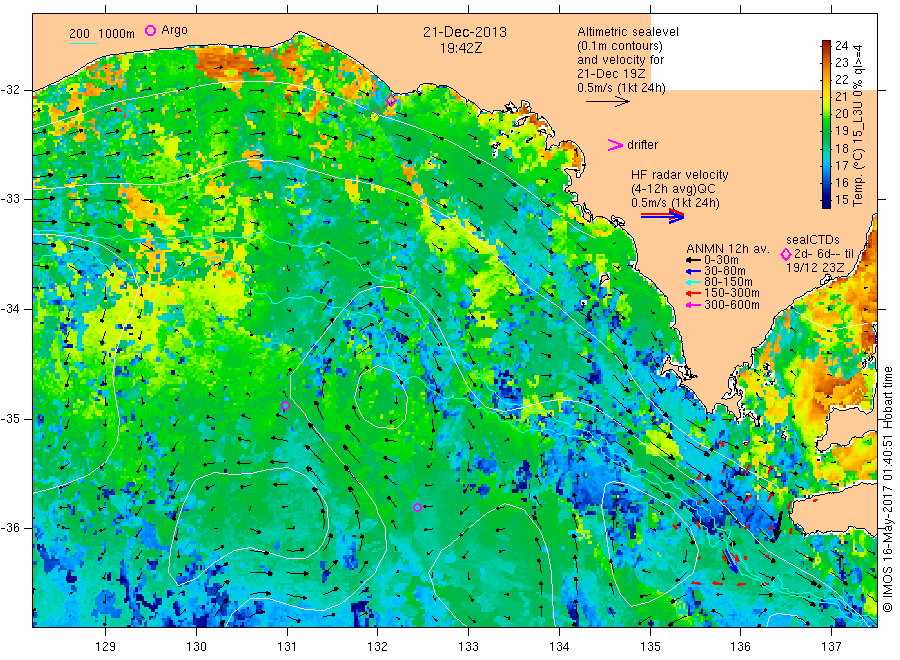This screenshot has width=900, height=660.
Task: Click the 'HF radar velocity' caption
Action: (x=680, y=174)
